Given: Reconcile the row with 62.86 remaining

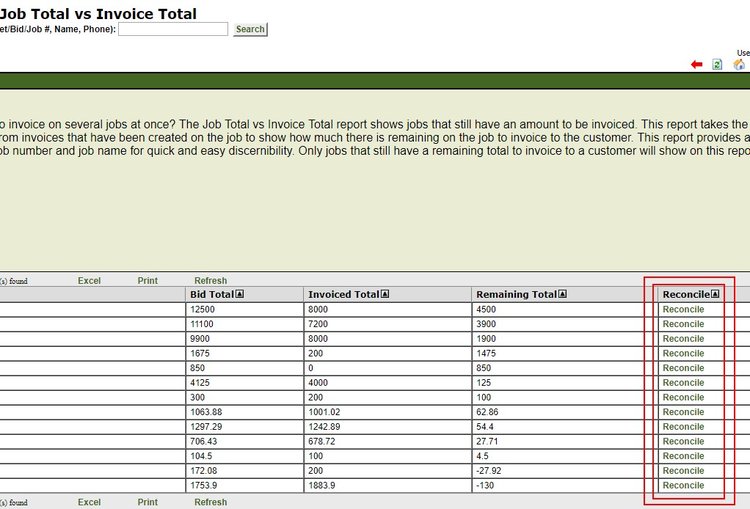Looking at the screenshot, I should click(683, 412).
